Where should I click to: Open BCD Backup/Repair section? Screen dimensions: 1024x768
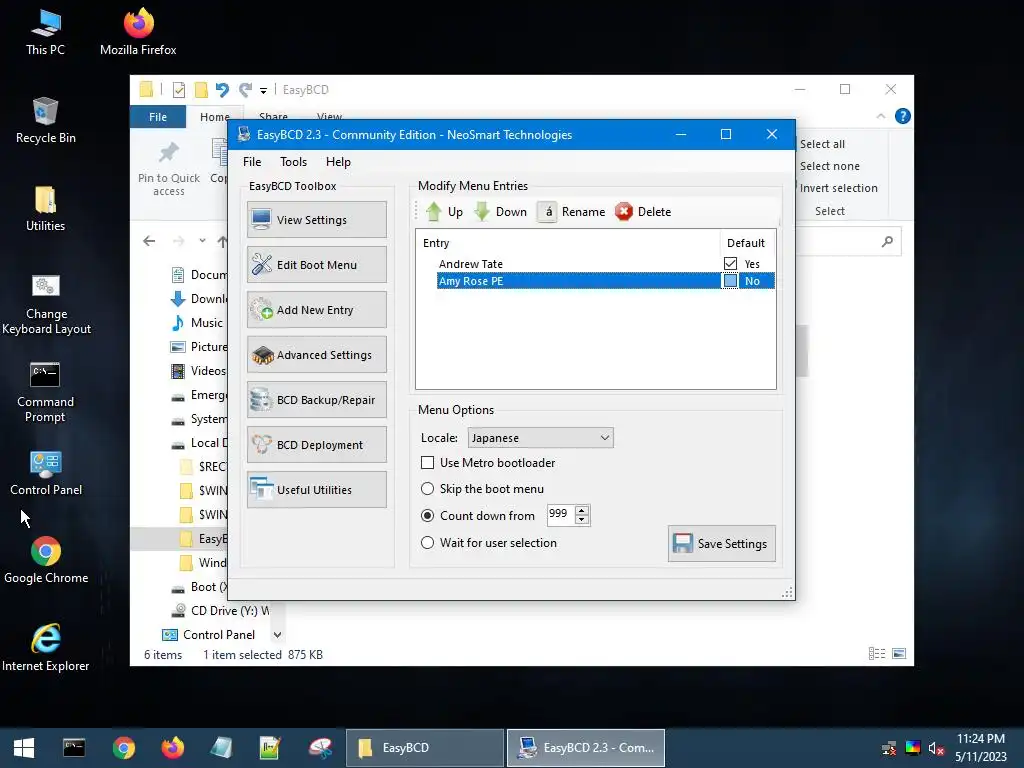point(317,400)
